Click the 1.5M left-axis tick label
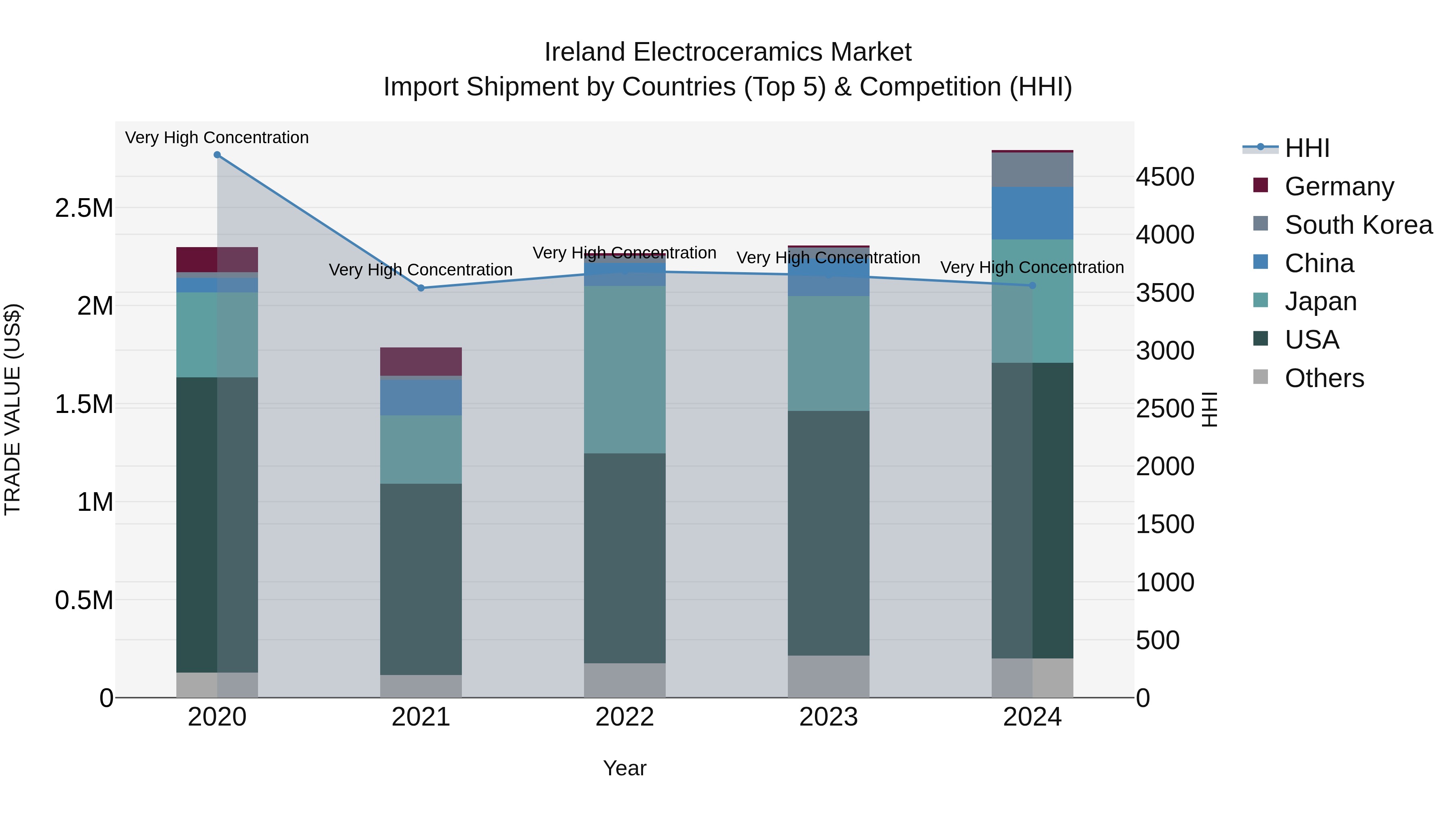The height and width of the screenshot is (819, 1456). [84, 404]
